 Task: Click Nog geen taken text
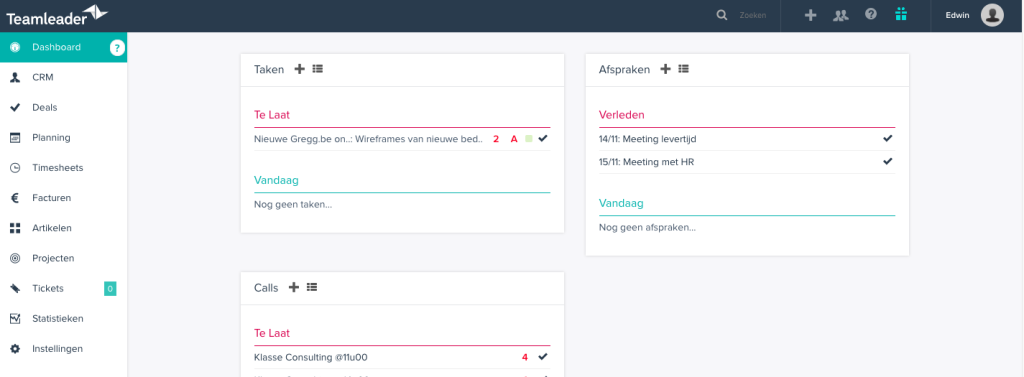click(x=293, y=205)
